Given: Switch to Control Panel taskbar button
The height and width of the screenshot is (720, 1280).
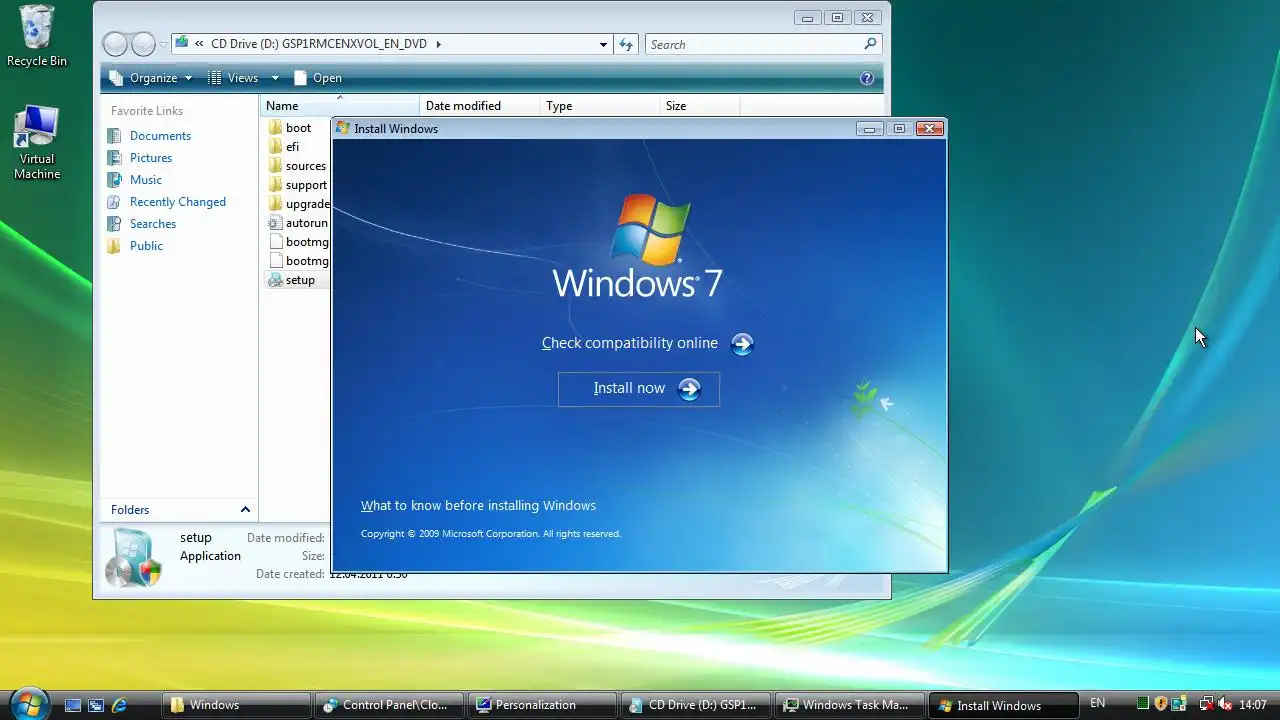Looking at the screenshot, I should coord(388,705).
